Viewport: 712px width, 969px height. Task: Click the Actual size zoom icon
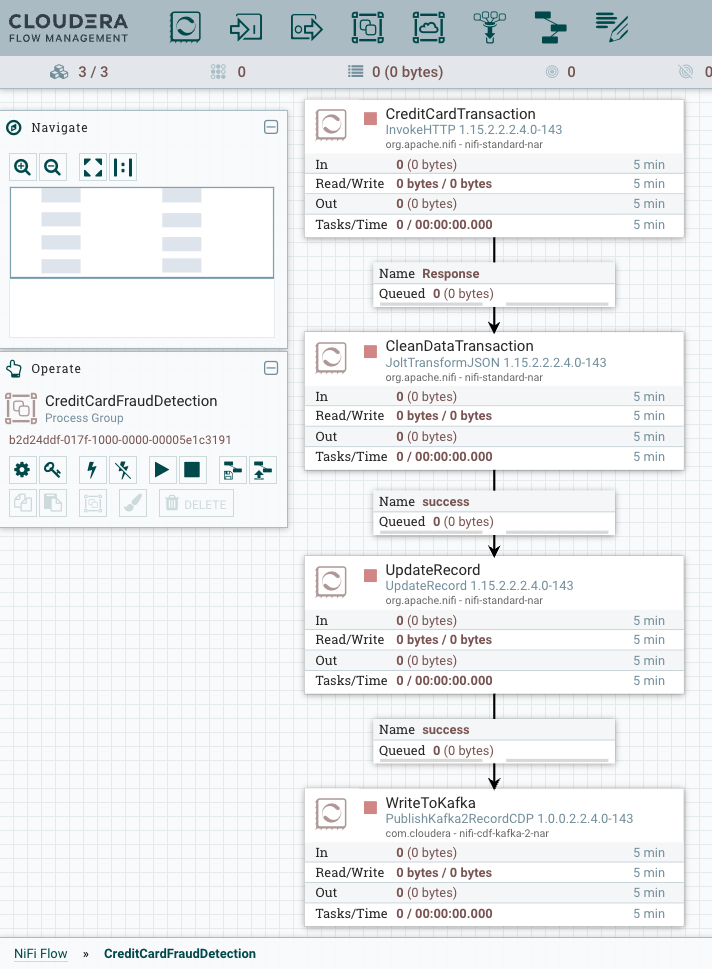pos(123,167)
